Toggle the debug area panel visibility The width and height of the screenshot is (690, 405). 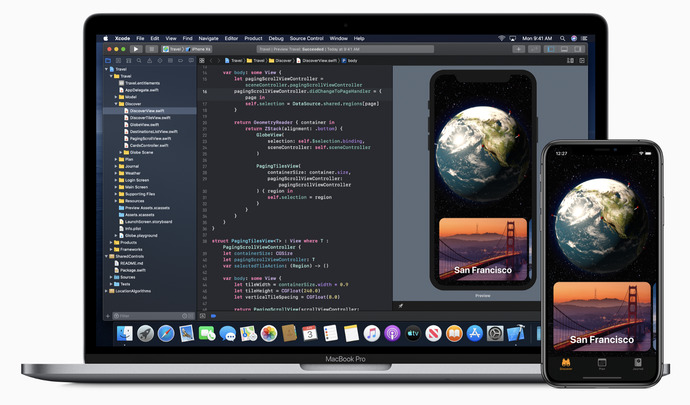pos(564,49)
